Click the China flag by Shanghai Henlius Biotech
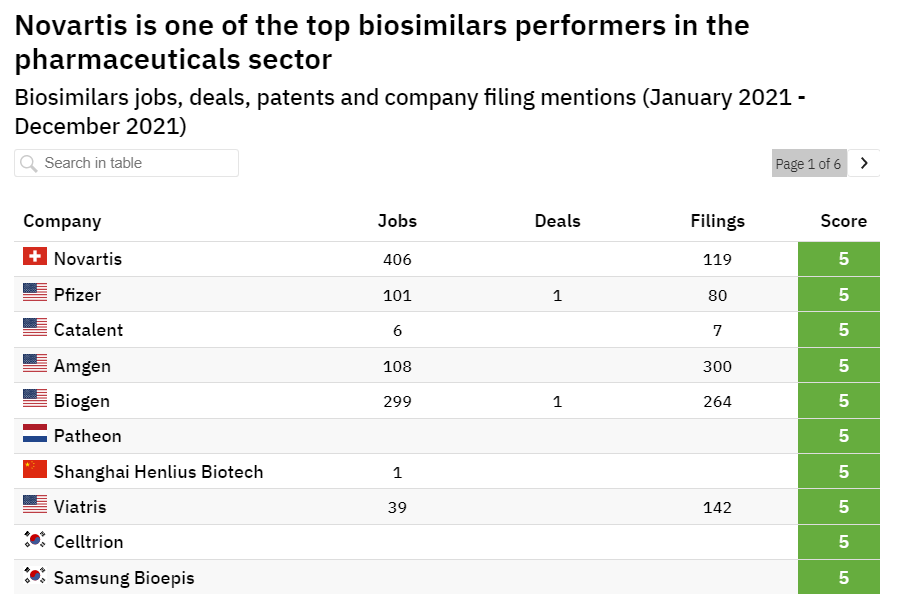This screenshot has height=612, width=897. click(x=35, y=469)
